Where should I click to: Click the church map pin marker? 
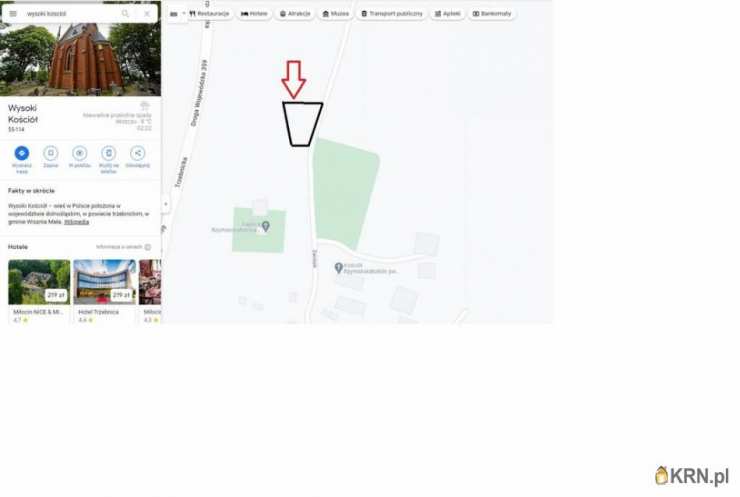tap(338, 268)
